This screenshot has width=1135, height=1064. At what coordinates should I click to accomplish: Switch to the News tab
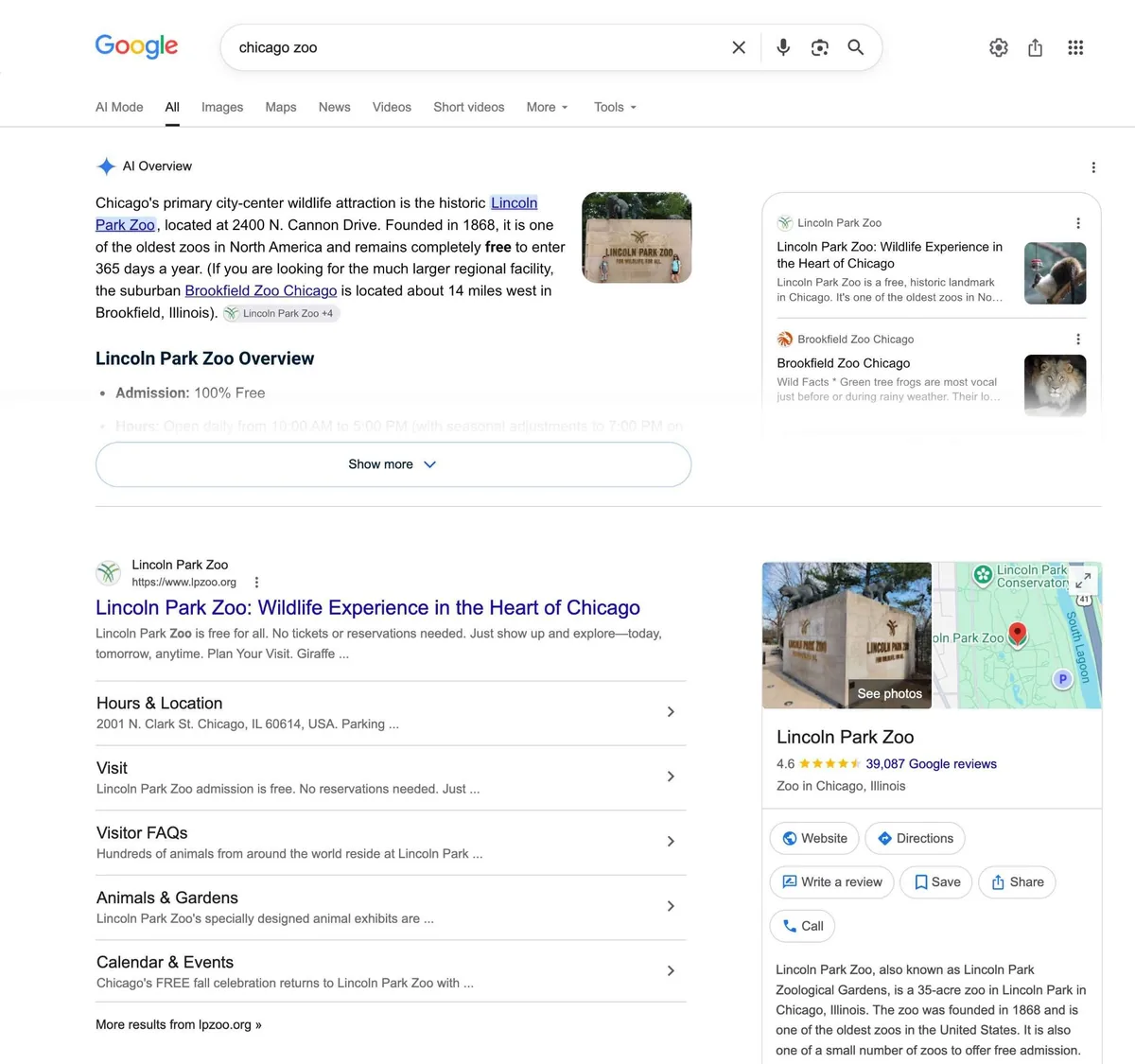click(x=335, y=107)
